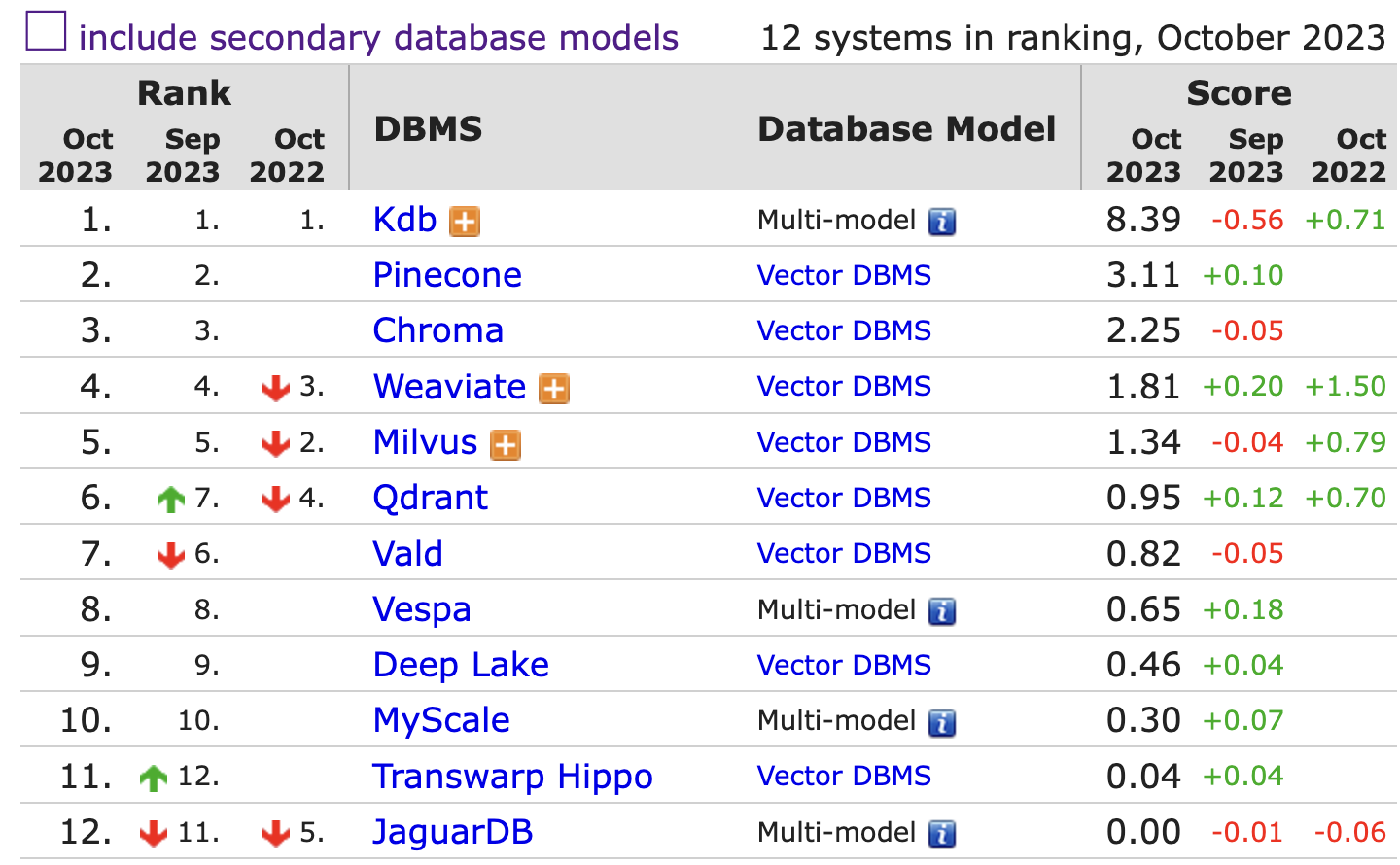Open the Vald DBMS page
1400x865 pixels.
point(407,553)
